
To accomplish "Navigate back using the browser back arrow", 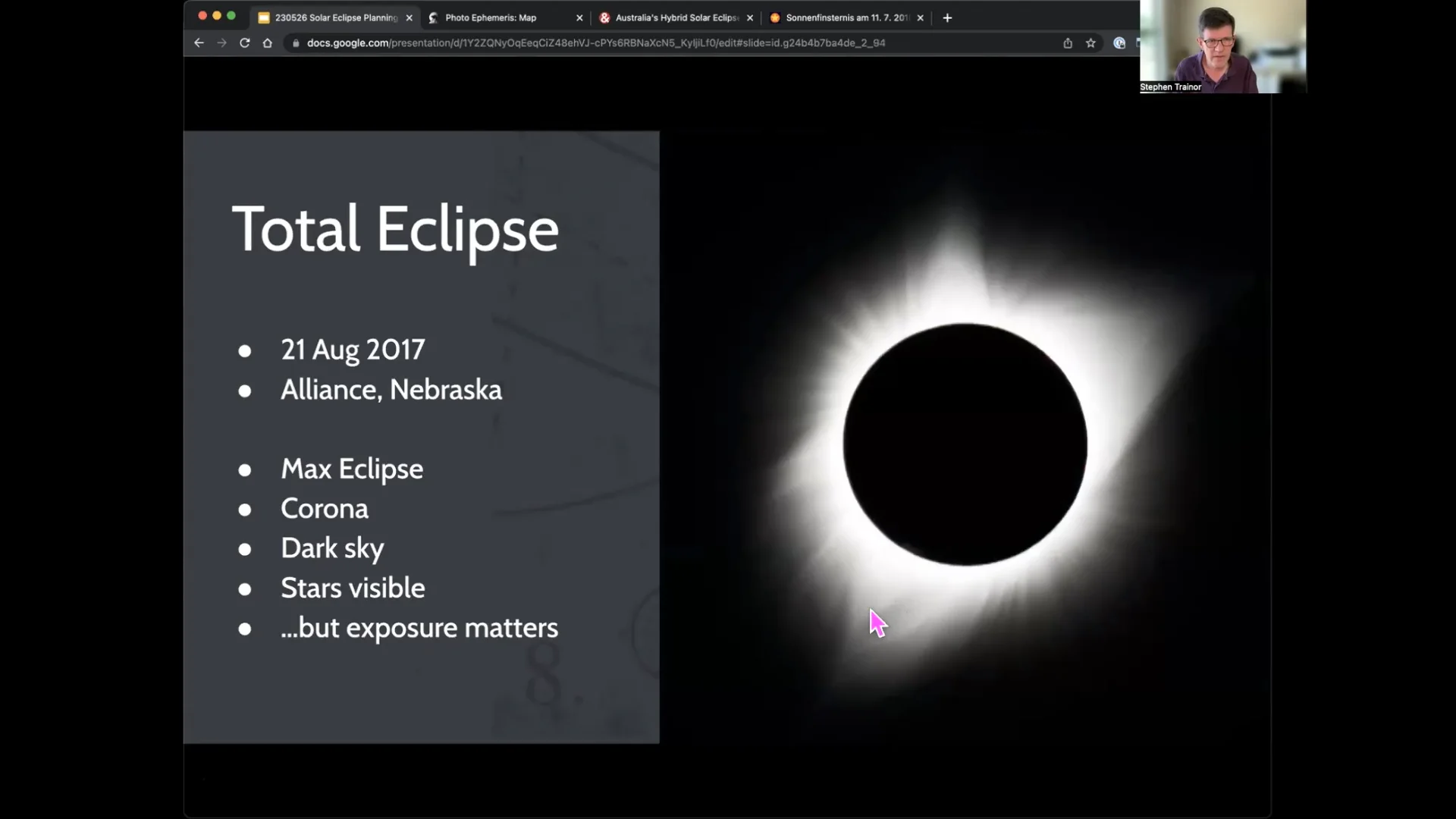I will click(198, 43).
